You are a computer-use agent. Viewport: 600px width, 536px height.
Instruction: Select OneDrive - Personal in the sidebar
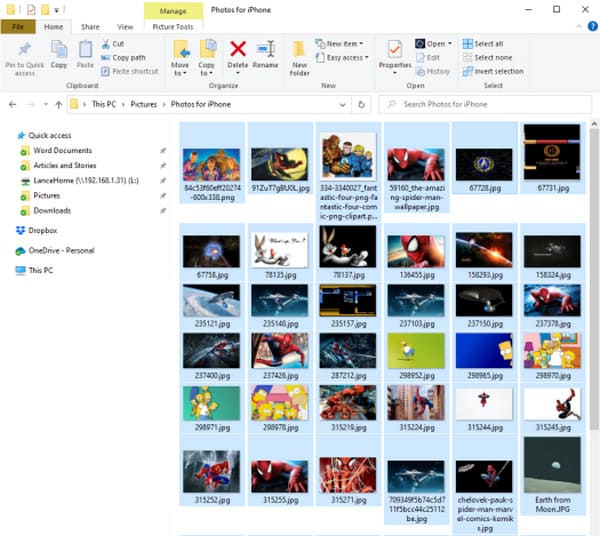point(60,250)
